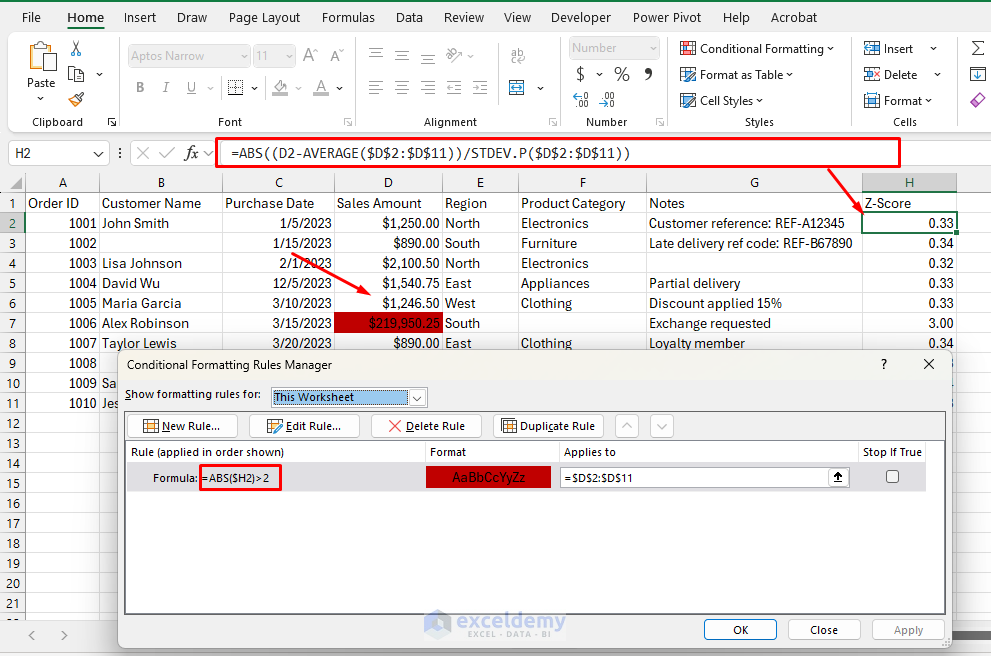
Task: Click the Orientation text-angle icon
Action: coord(454,55)
